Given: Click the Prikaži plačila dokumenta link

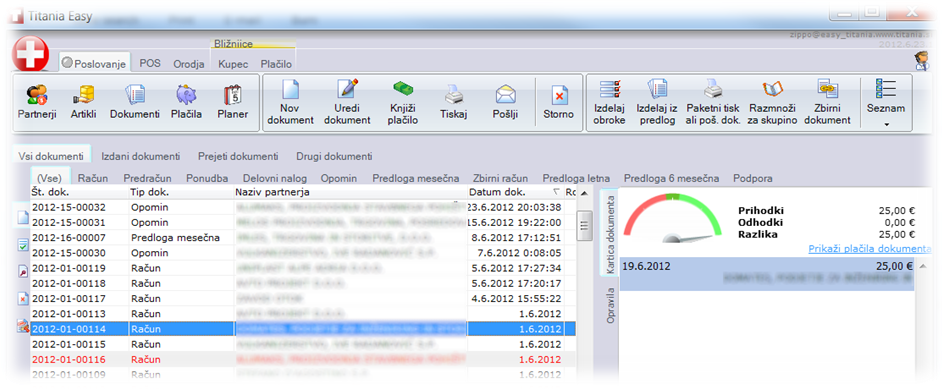Looking at the screenshot, I should coord(870,248).
